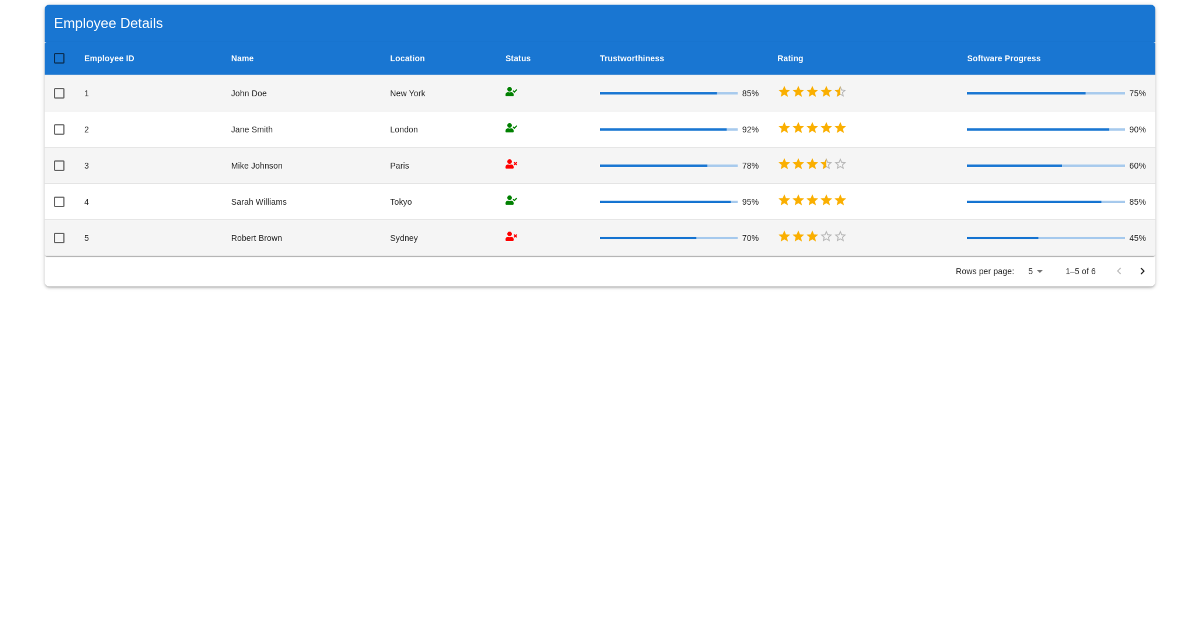Go to the next page of employees
Viewport: 1200px width, 630px height.
1142,270
